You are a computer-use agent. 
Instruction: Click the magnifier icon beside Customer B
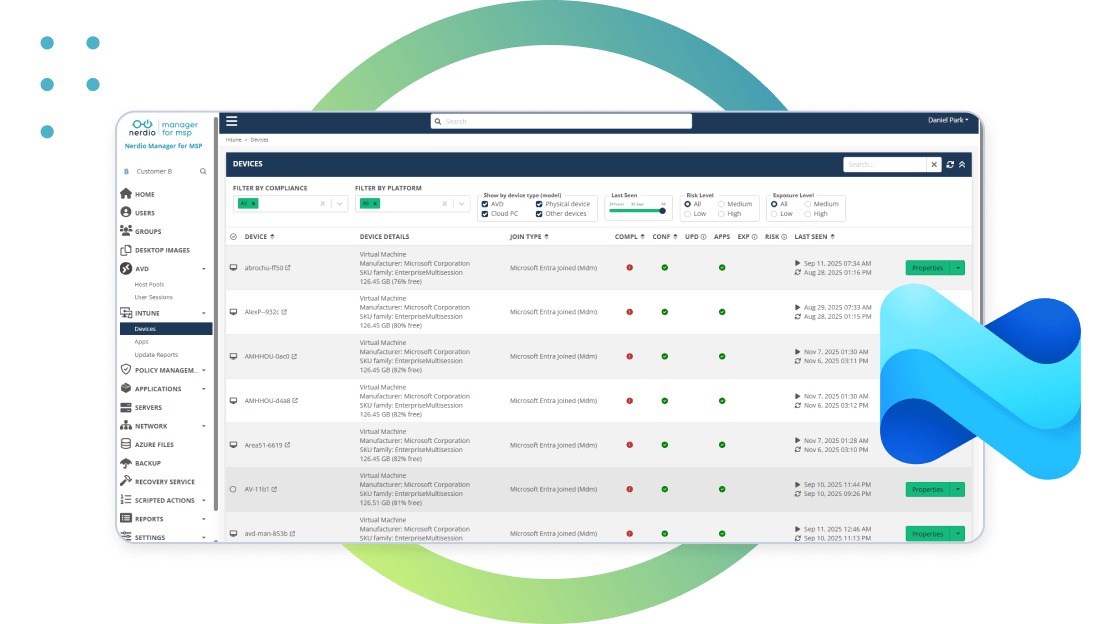coord(203,172)
